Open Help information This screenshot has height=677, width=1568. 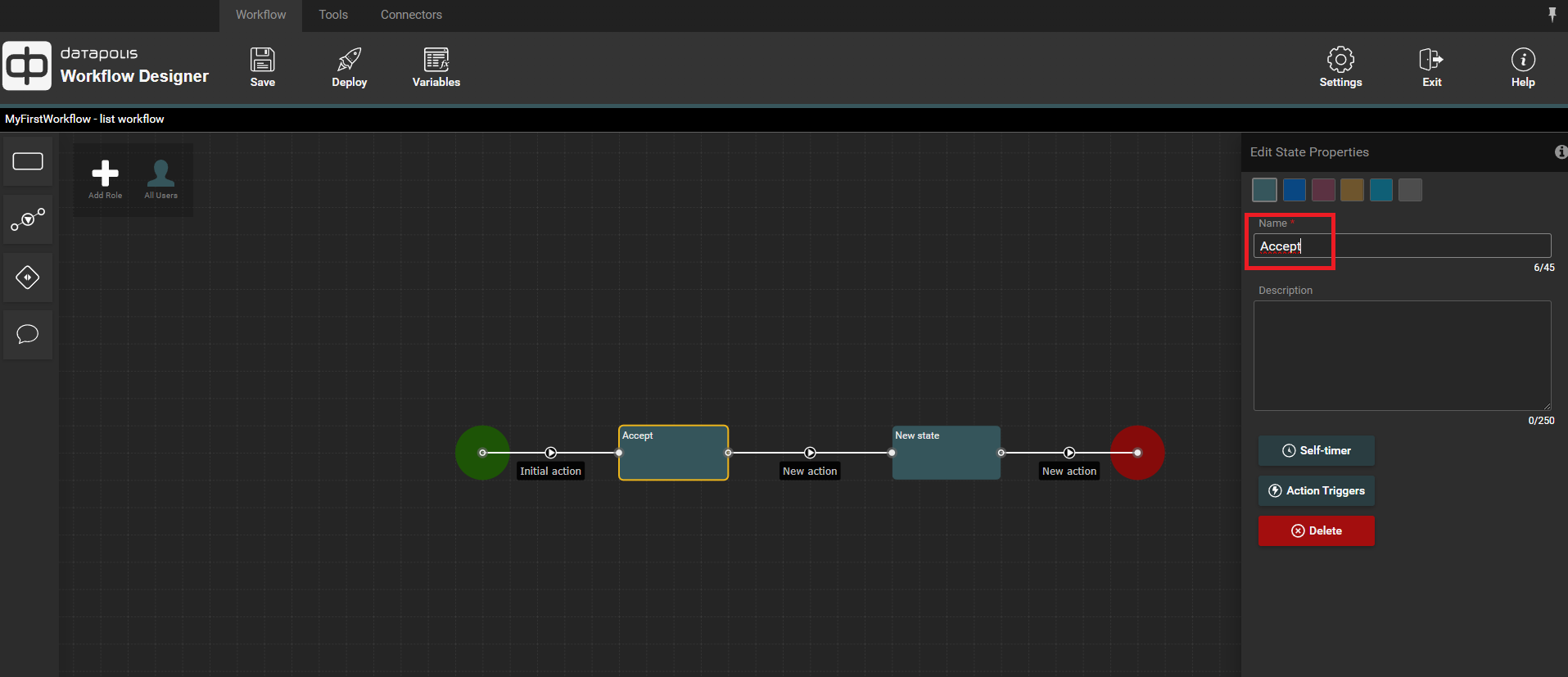[1522, 67]
